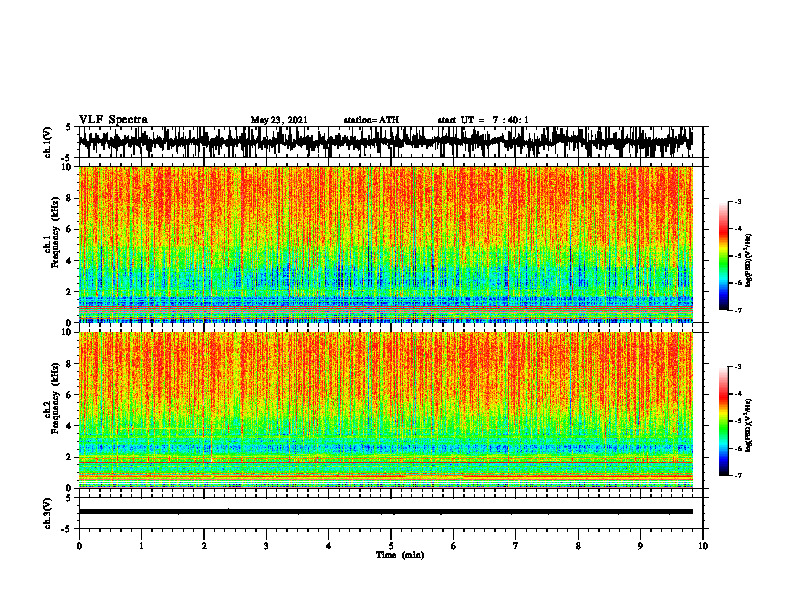Click the time-axis tick label '2'
The height and width of the screenshot is (612, 792).
(x=204, y=546)
